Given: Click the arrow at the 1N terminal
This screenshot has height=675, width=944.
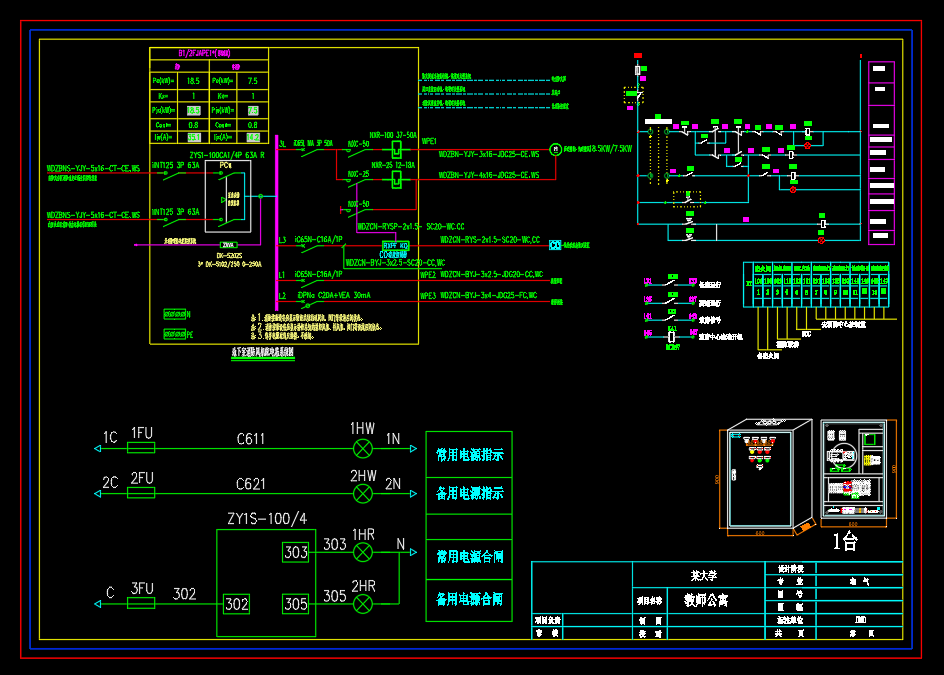Looking at the screenshot, I should tap(413, 449).
